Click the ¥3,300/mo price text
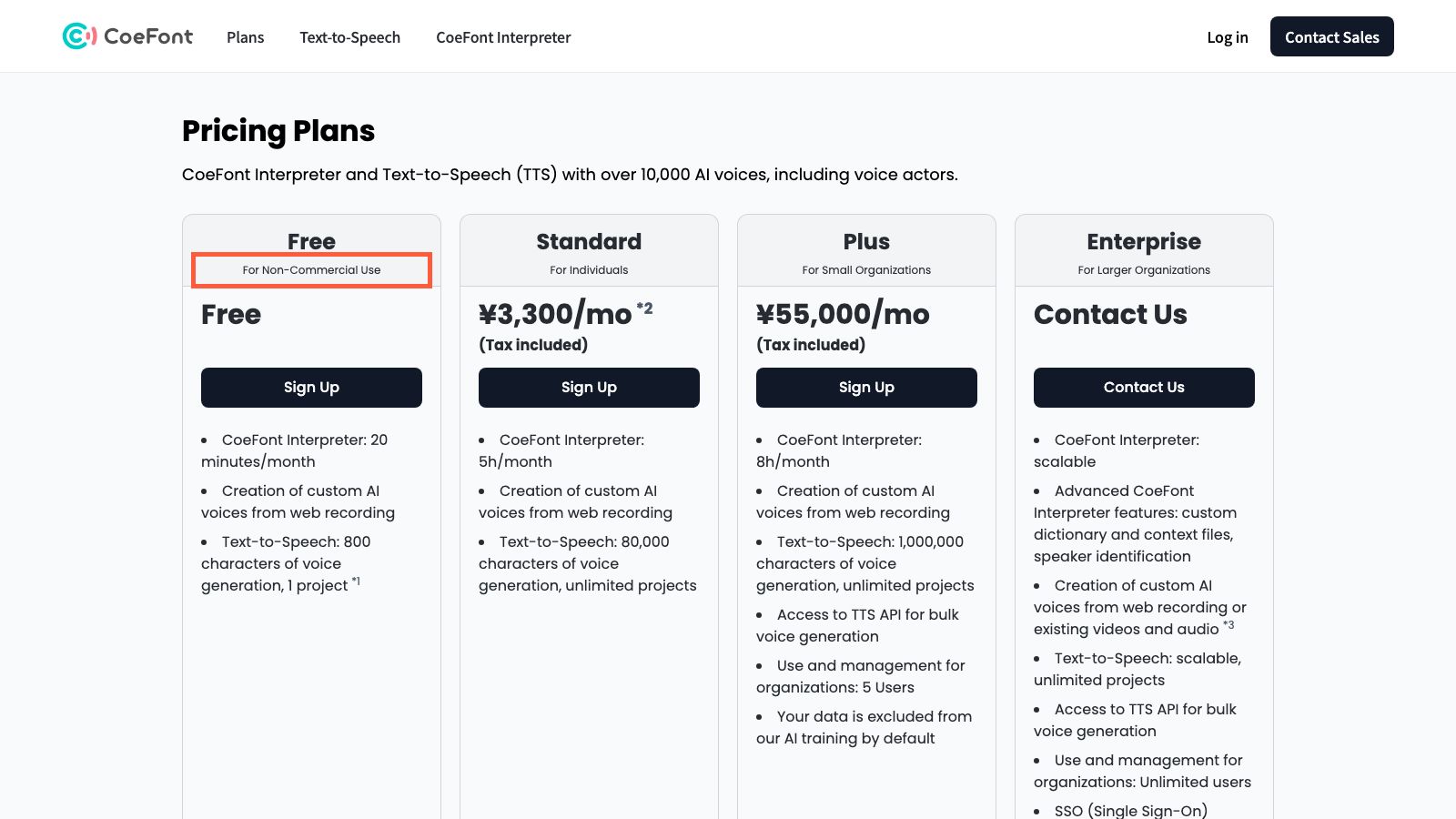The image size is (1456, 819). point(555,314)
